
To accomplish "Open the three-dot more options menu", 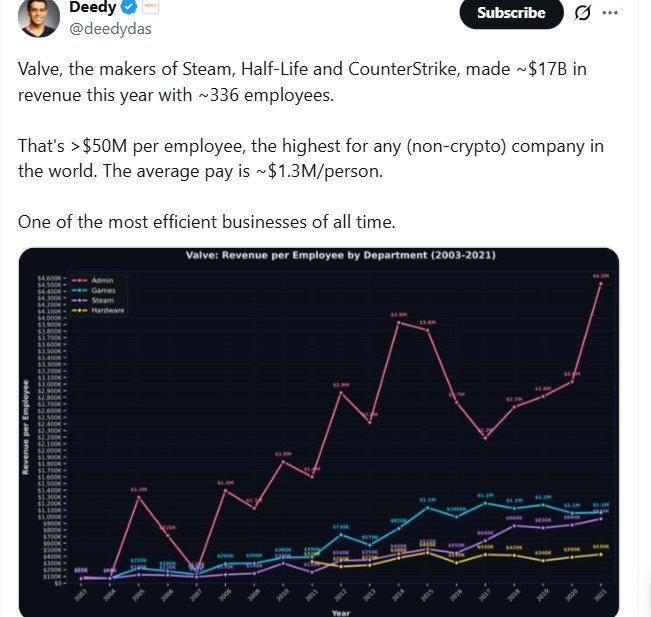I will point(610,13).
